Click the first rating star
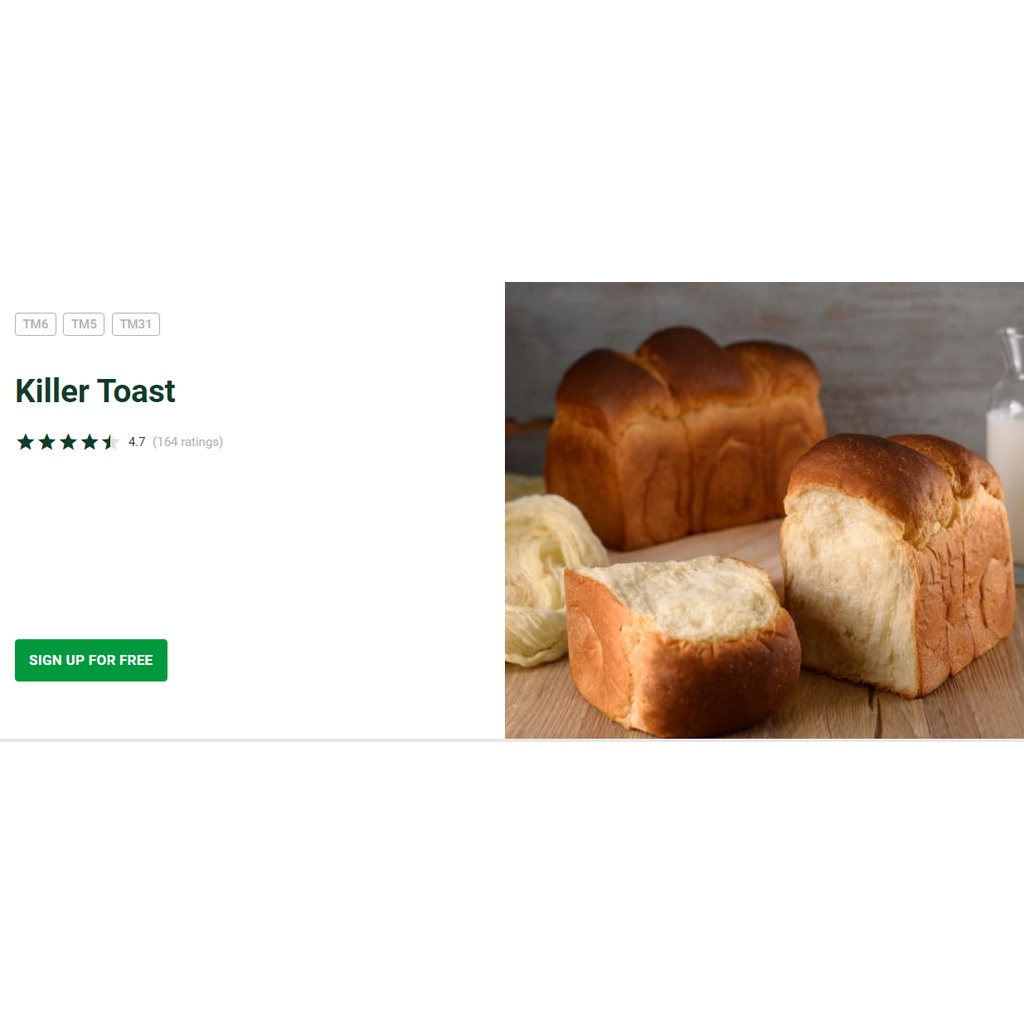 (25, 442)
